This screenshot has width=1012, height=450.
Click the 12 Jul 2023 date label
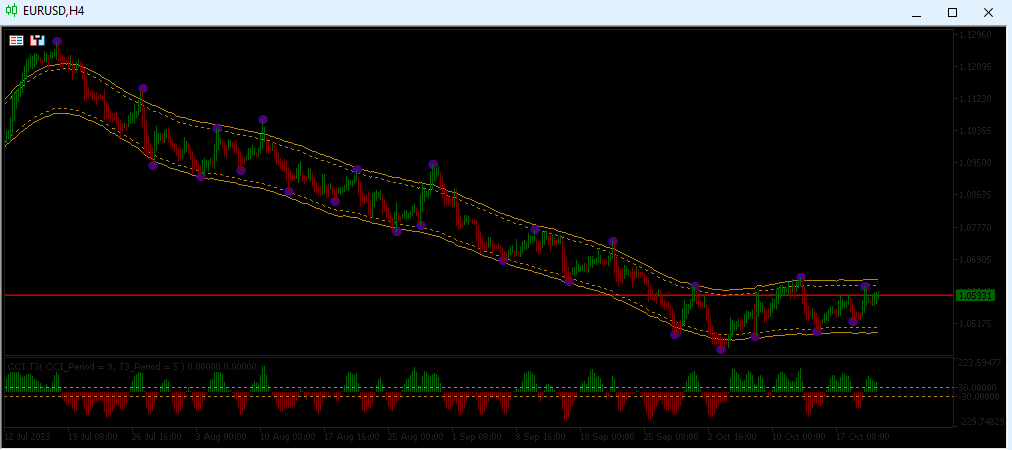26,436
